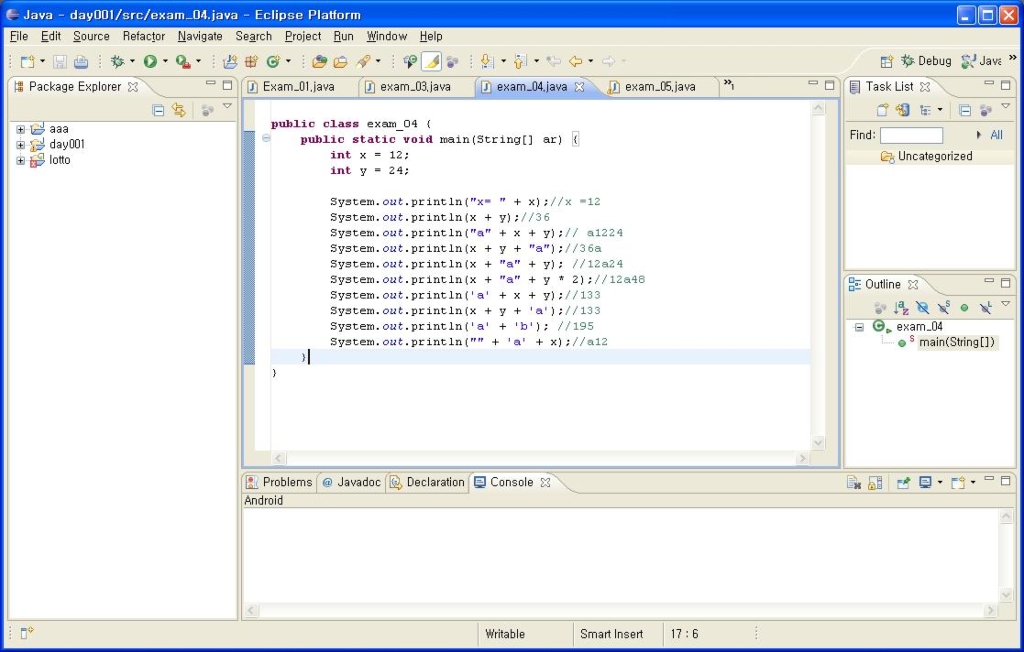The image size is (1024, 652).
Task: Click the Search flashlight icon in toolbar
Action: click(x=363, y=61)
